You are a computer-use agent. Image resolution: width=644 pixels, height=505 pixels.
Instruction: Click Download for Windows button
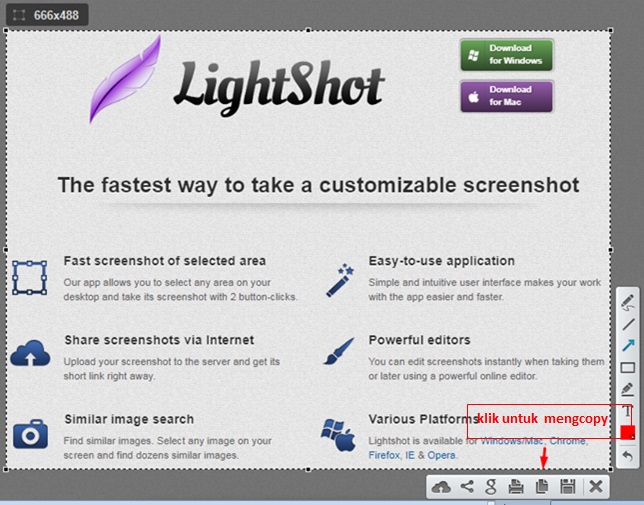pos(506,55)
